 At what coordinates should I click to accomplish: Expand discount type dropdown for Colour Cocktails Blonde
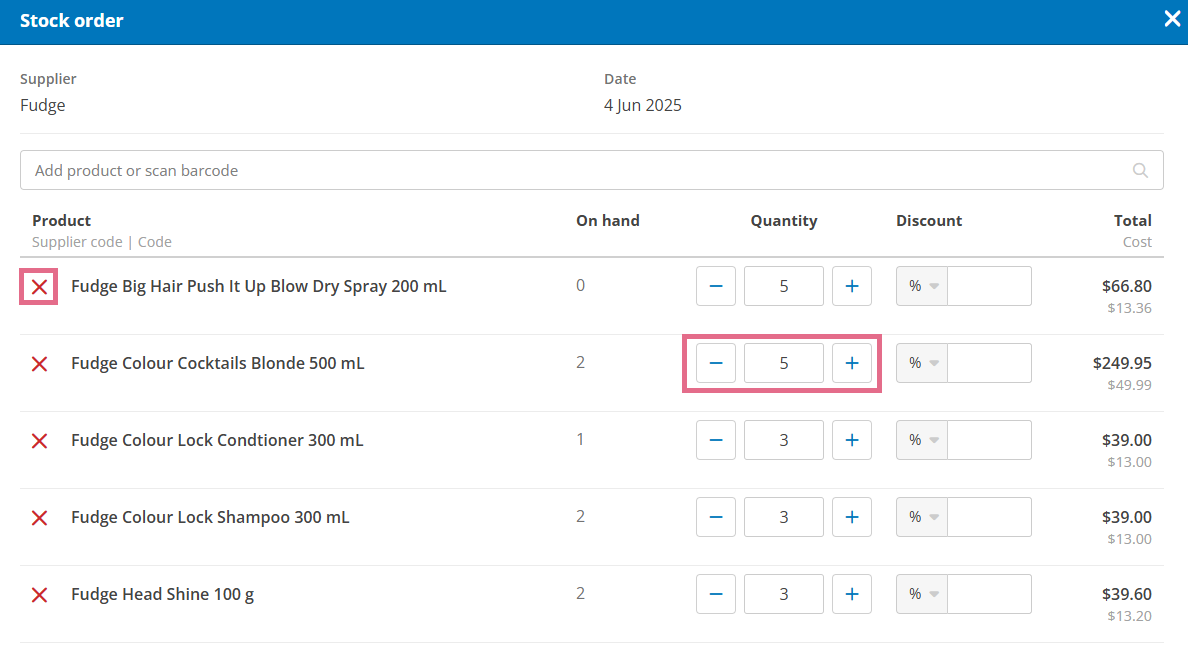[922, 363]
